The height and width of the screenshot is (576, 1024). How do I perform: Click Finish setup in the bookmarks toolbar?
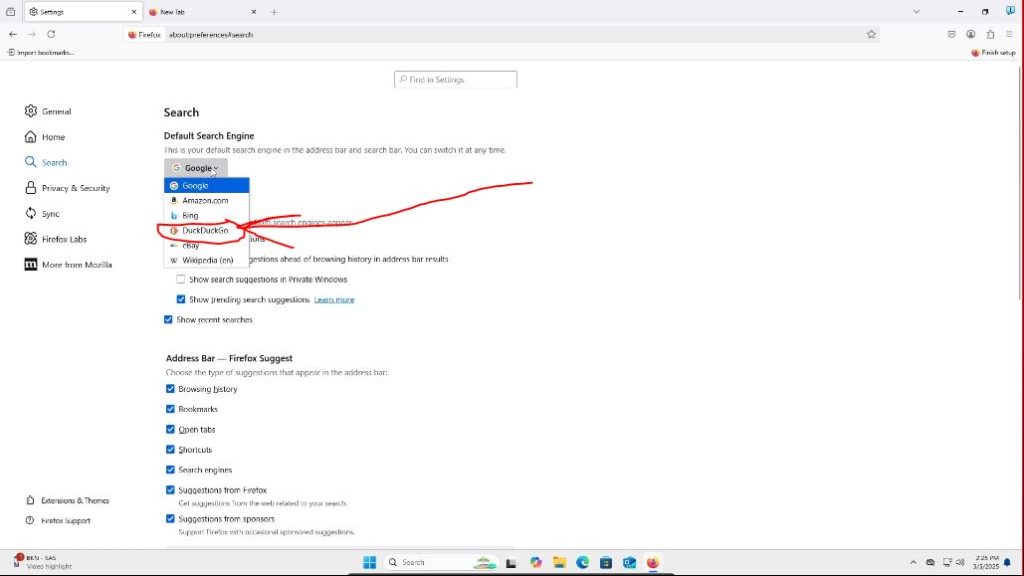point(993,52)
